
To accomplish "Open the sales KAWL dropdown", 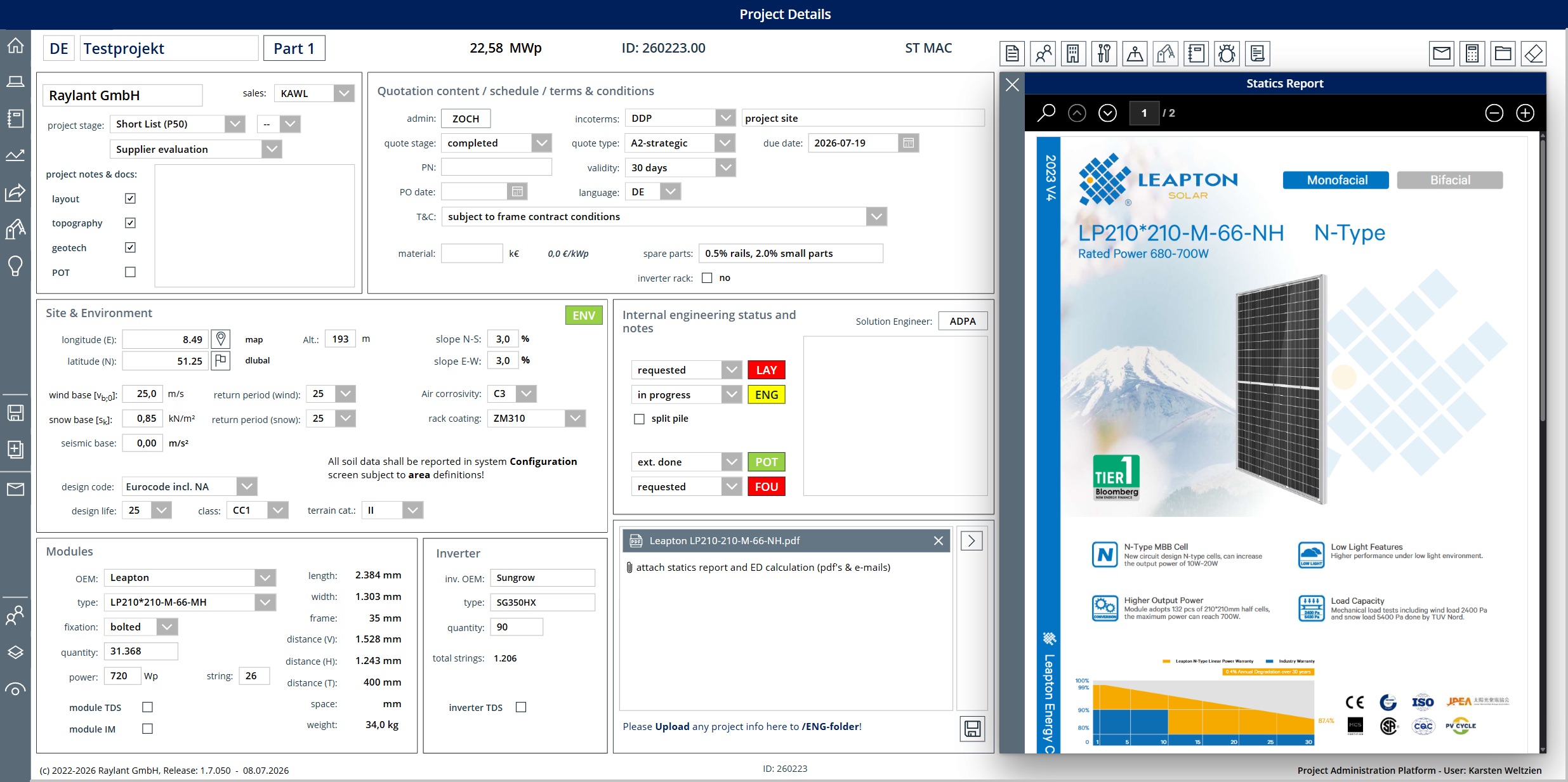I will click(x=344, y=94).
